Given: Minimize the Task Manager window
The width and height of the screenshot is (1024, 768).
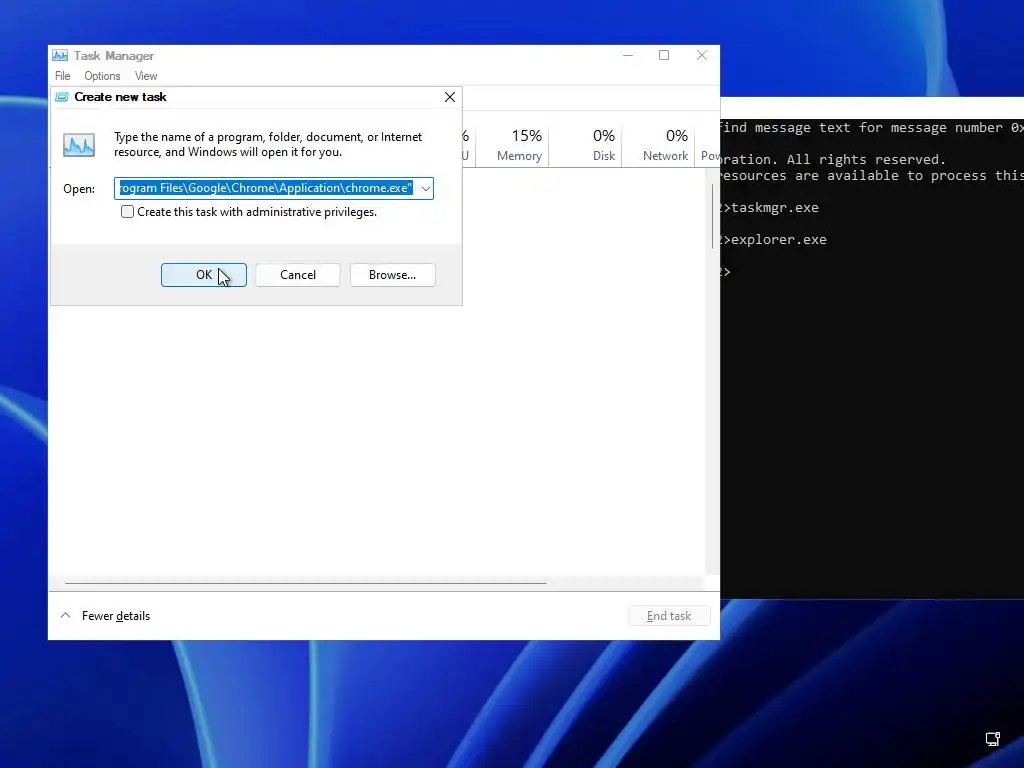Looking at the screenshot, I should [628, 56].
